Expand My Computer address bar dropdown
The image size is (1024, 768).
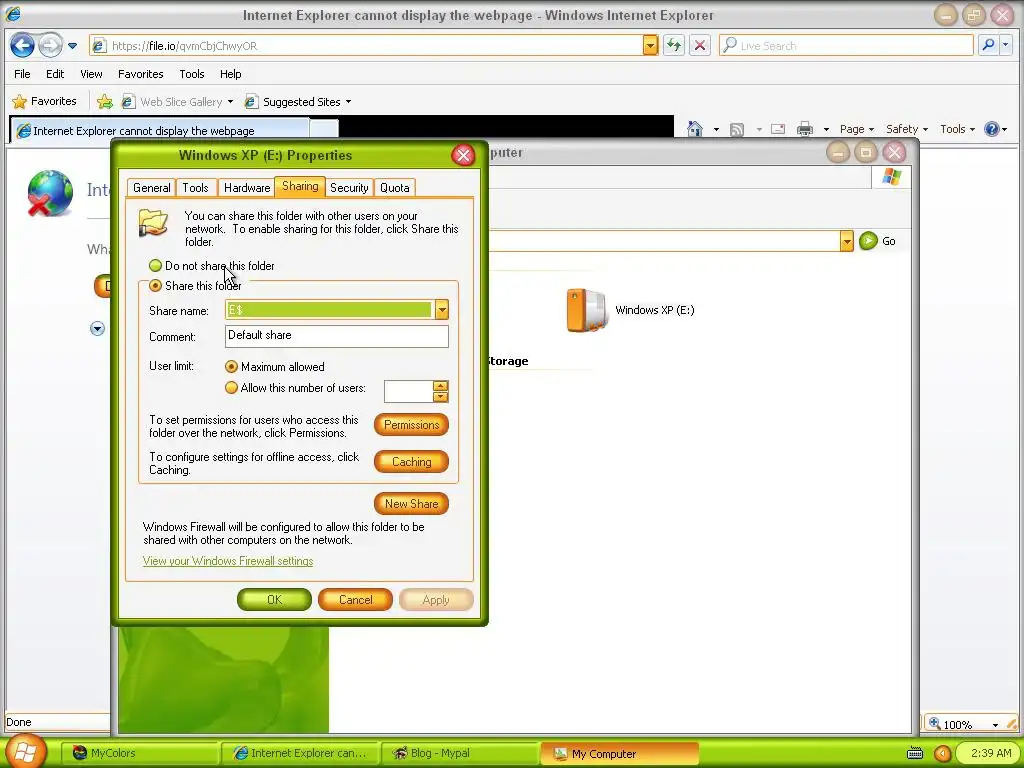[847, 241]
